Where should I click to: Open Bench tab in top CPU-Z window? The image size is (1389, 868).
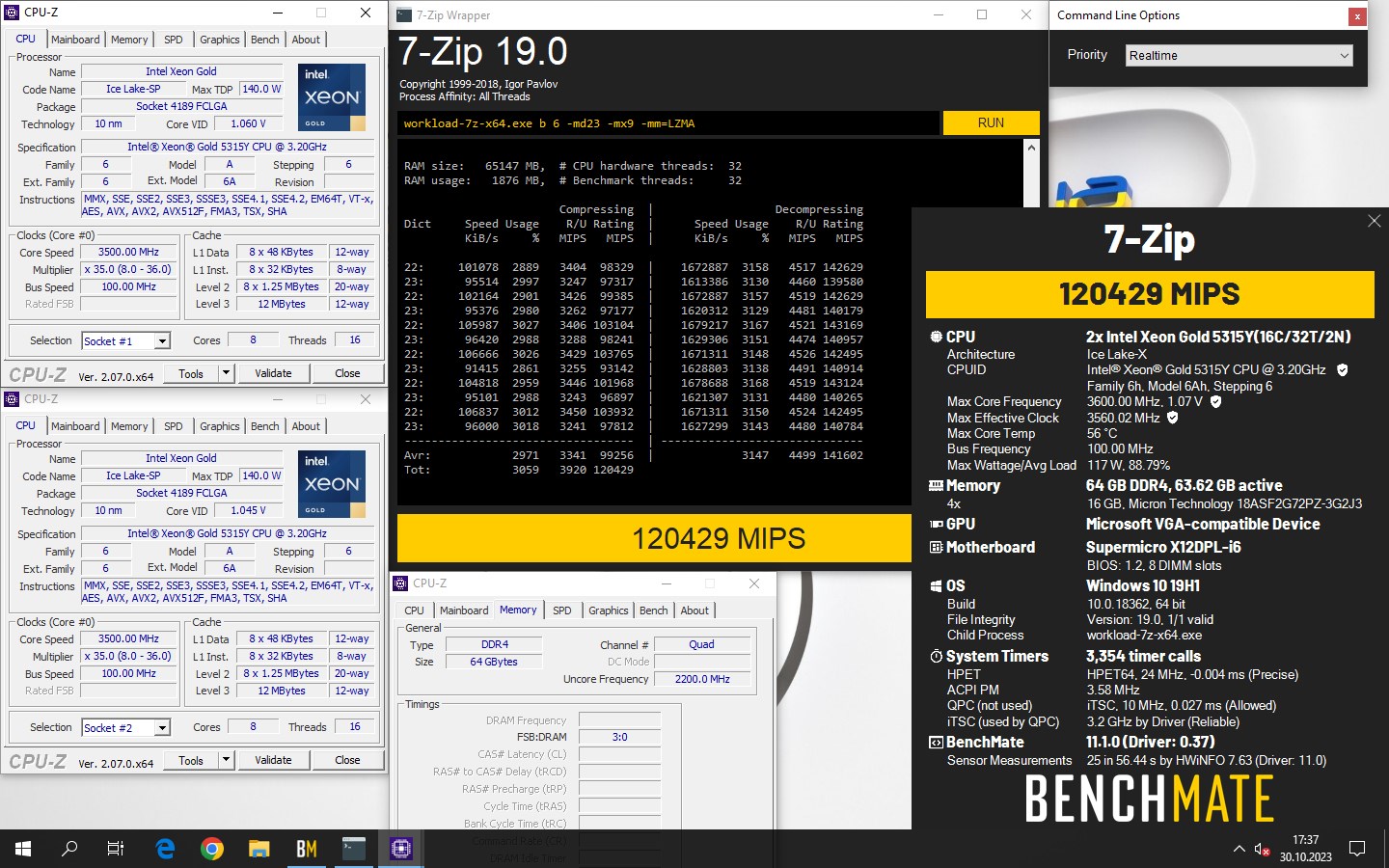[x=265, y=40]
